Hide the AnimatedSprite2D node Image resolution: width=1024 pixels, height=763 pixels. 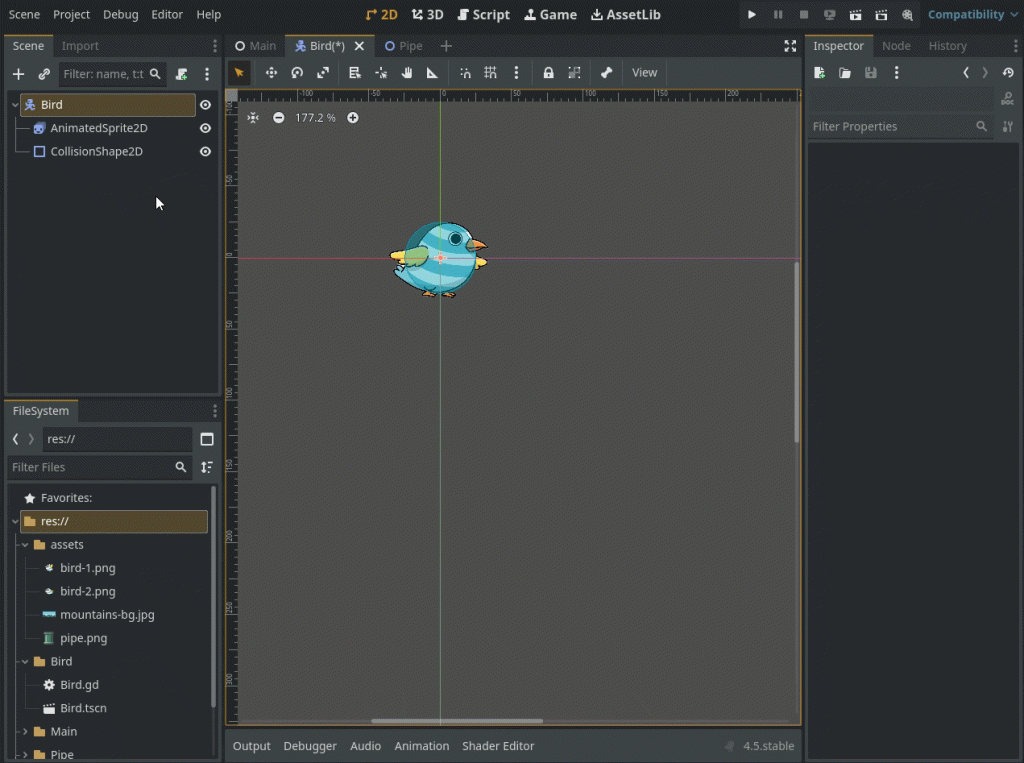tap(205, 128)
